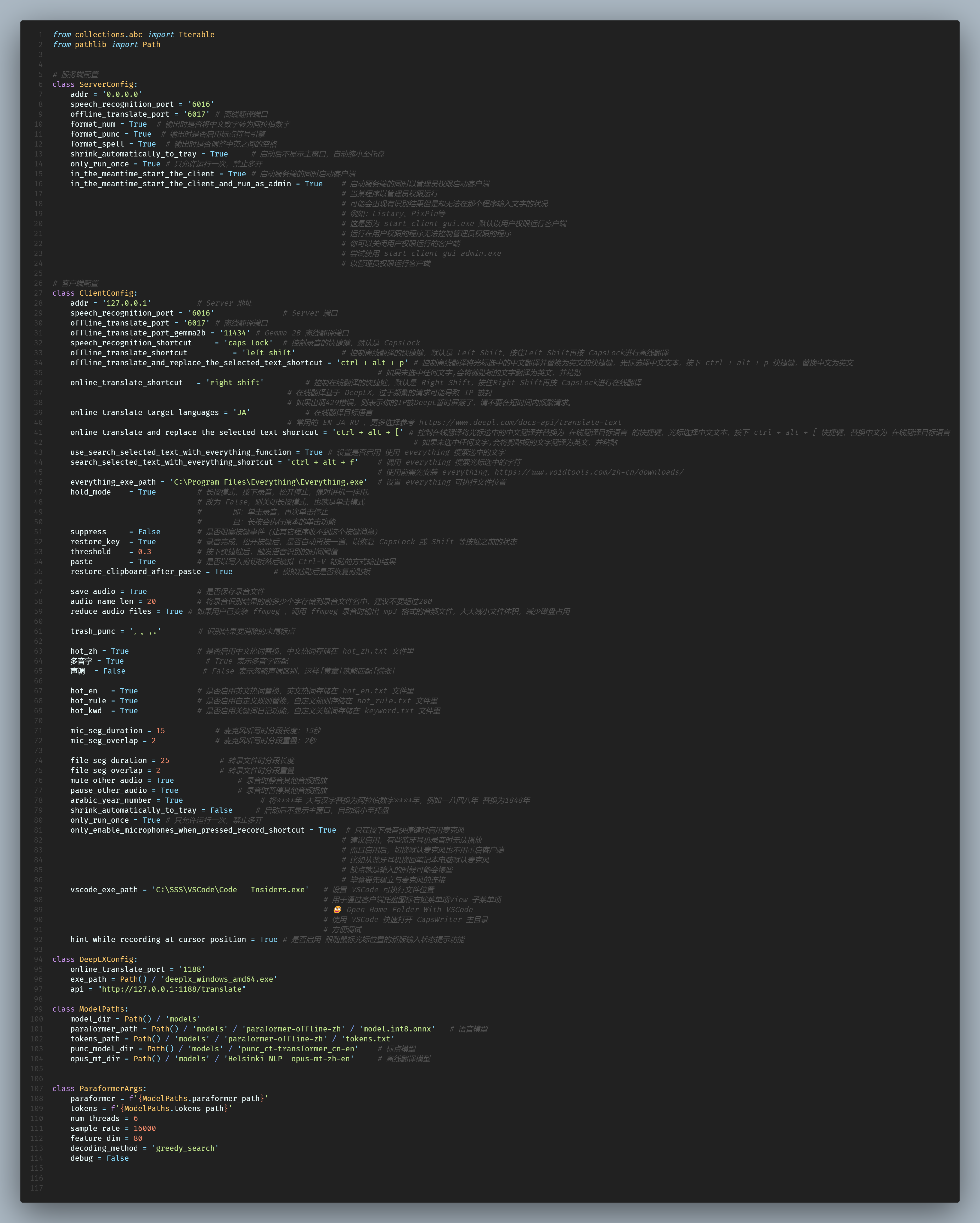Click the pathlib module name

coord(91,45)
